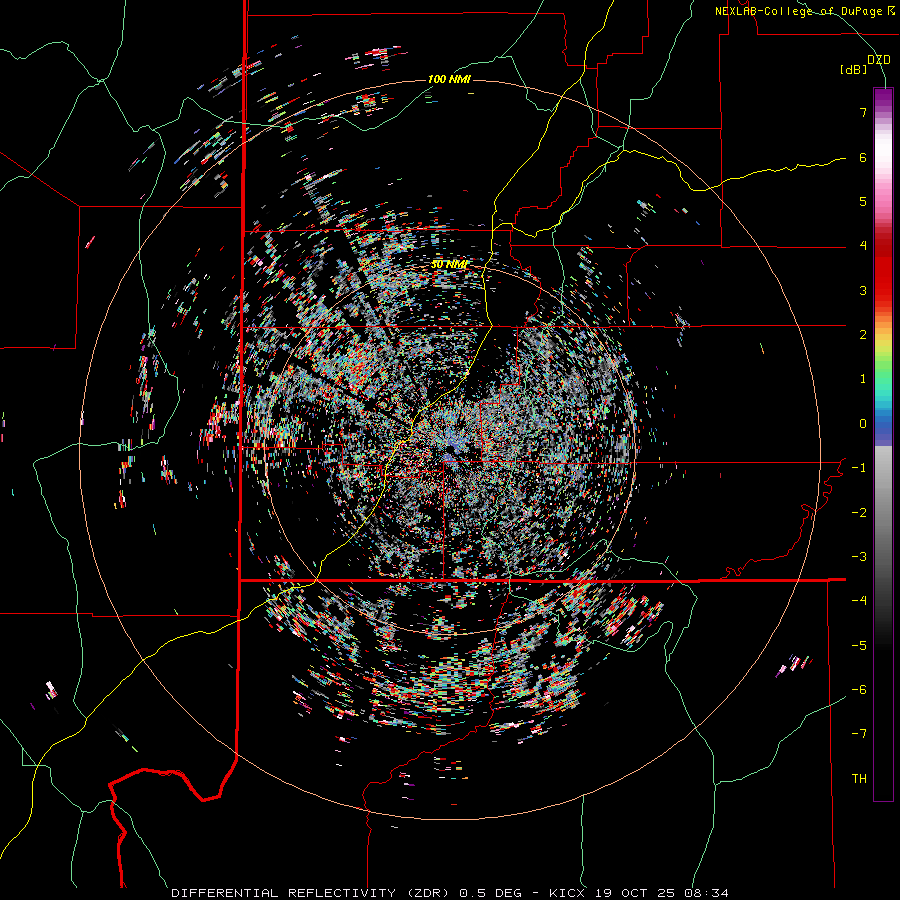Click the -2 value on color scale
Viewport: 900px width, 900px height.
(859, 512)
